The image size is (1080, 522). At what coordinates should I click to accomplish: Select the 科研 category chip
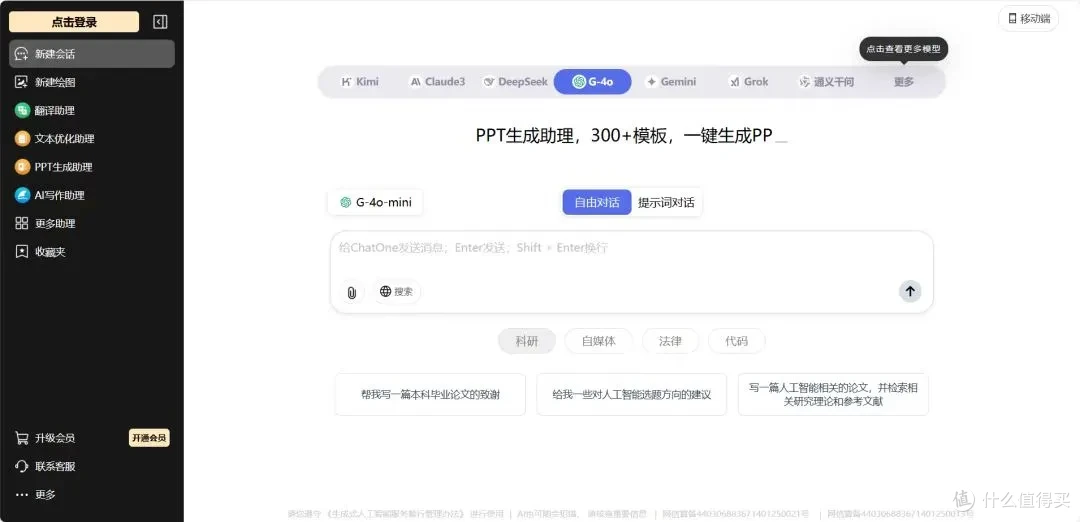(527, 341)
